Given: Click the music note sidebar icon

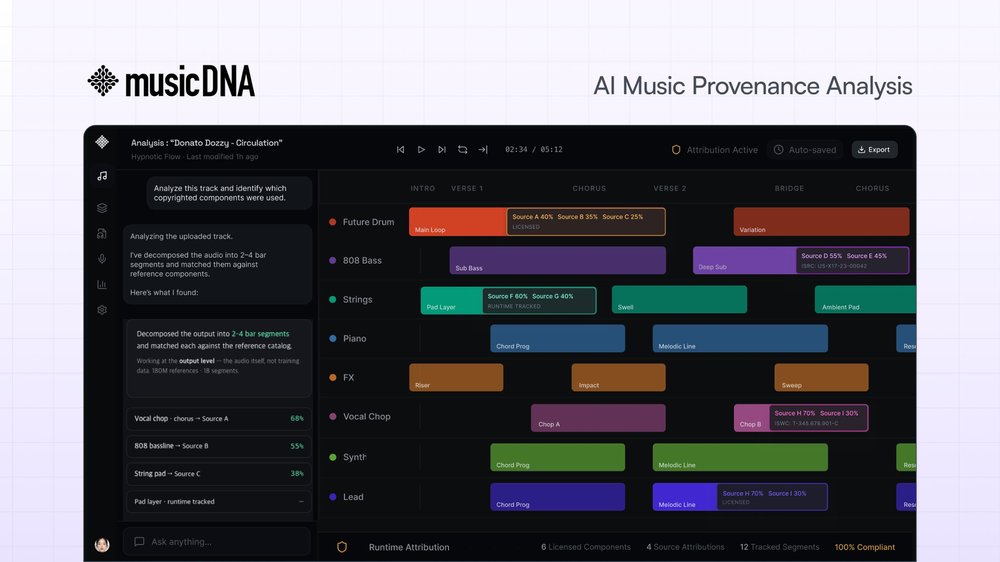Looking at the screenshot, I should 102,176.
